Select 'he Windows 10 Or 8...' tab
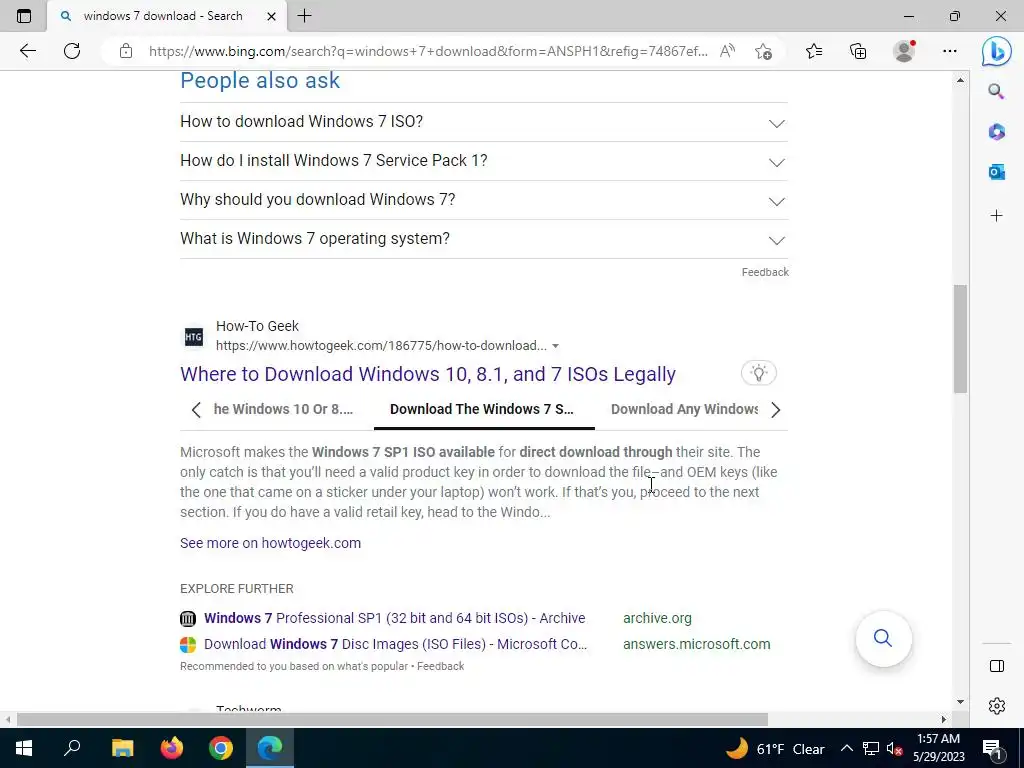This screenshot has width=1024, height=768. (283, 409)
